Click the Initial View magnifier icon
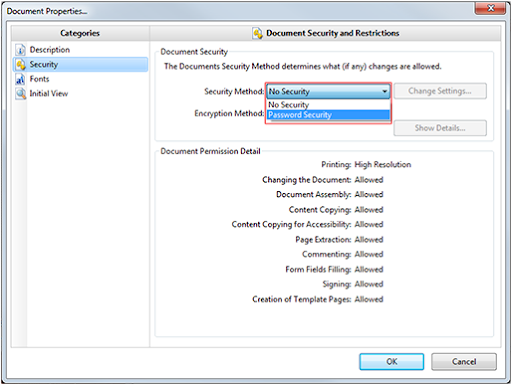This screenshot has height=385, width=512. (x=20, y=94)
